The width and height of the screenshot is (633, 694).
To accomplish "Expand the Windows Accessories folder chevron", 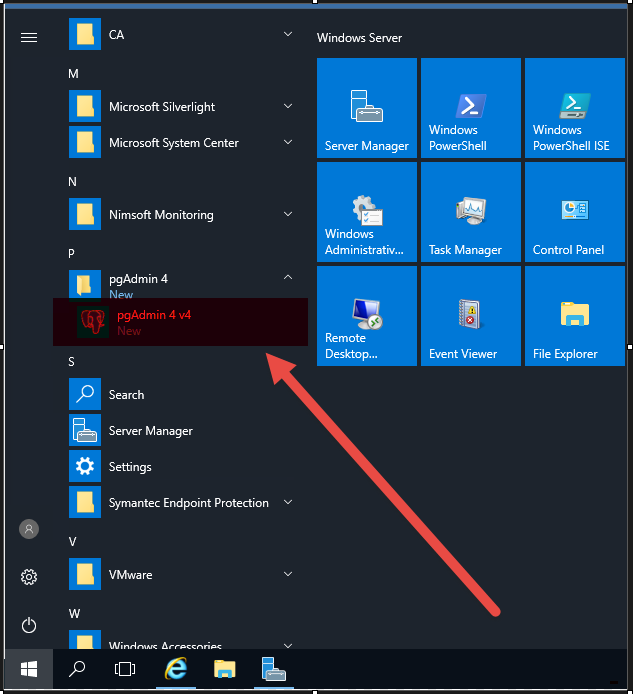I will [288, 645].
